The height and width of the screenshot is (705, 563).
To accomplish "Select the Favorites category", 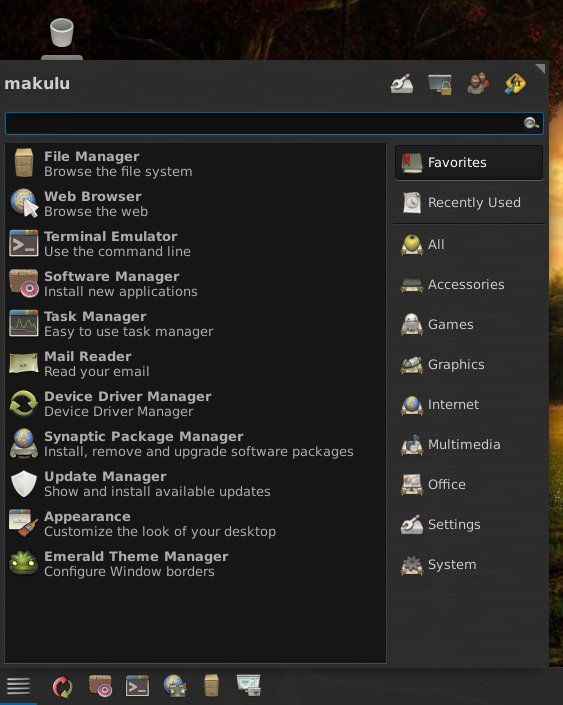I will click(469, 162).
